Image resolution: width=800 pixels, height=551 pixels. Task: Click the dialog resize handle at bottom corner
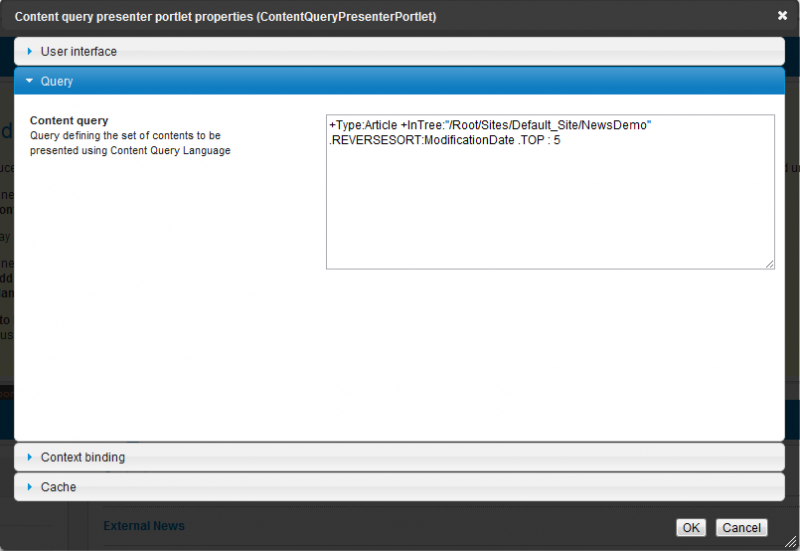[790, 542]
